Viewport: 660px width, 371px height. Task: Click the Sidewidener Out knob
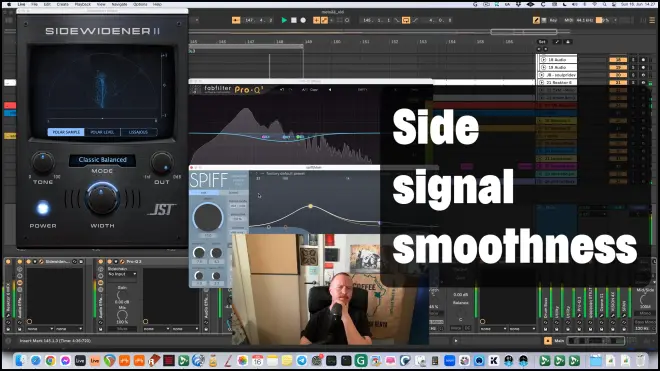(x=162, y=163)
